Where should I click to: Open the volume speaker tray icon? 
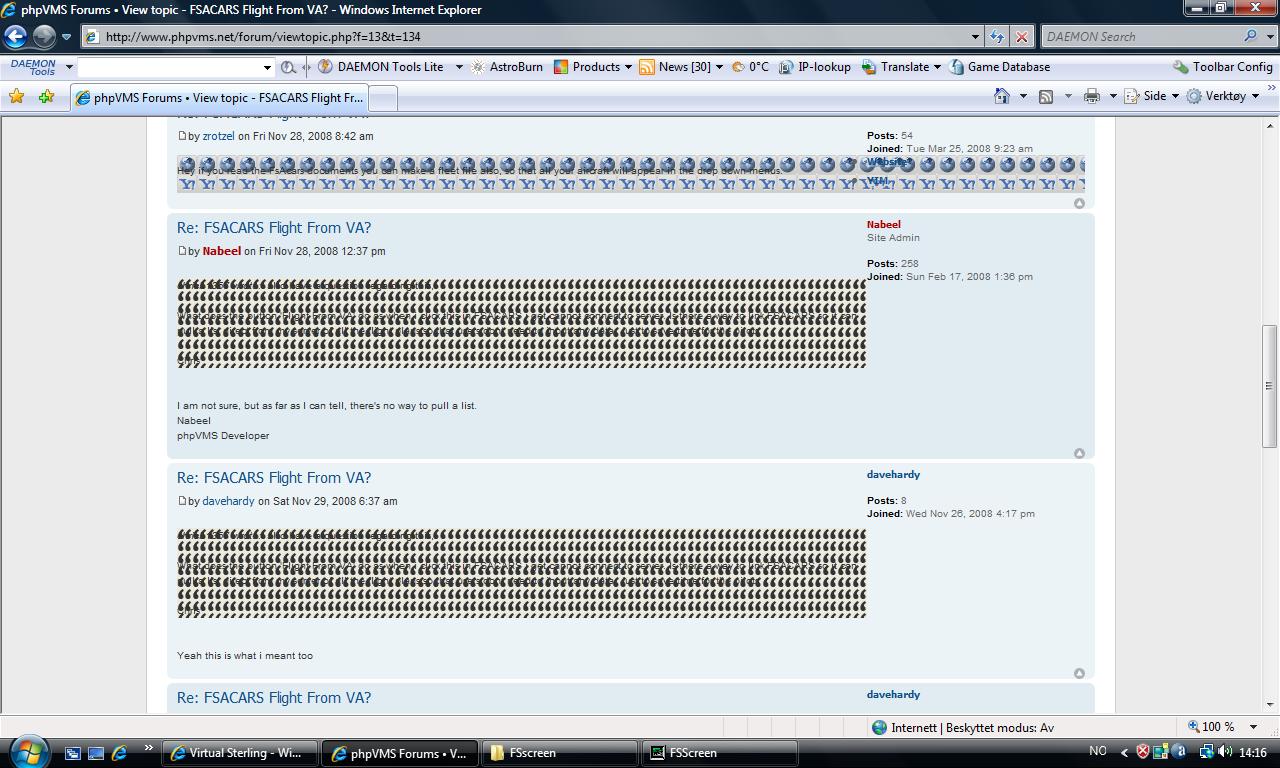pyautogui.click(x=1226, y=752)
